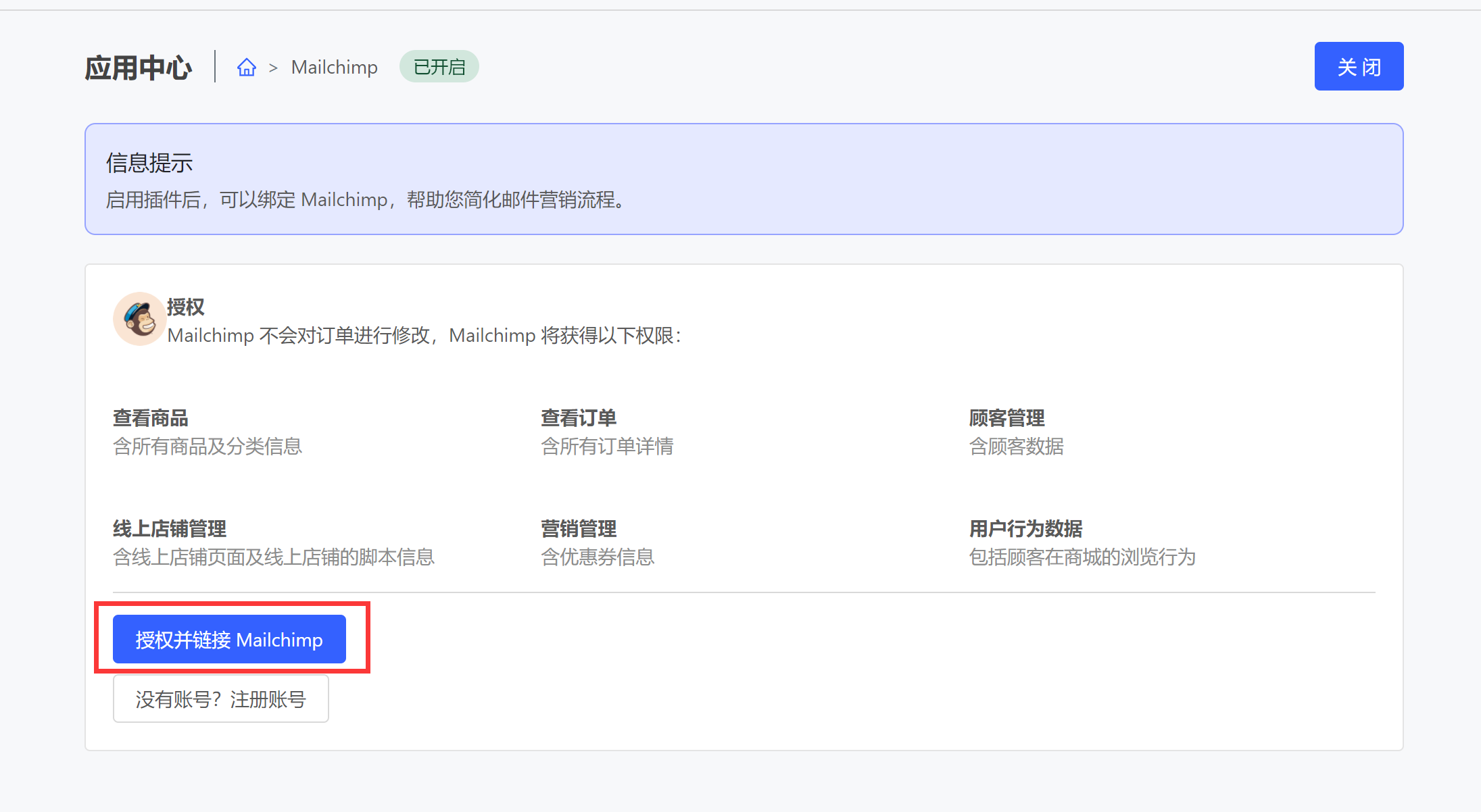
Task: Click the Mailchimp monkey logo
Action: click(x=139, y=319)
